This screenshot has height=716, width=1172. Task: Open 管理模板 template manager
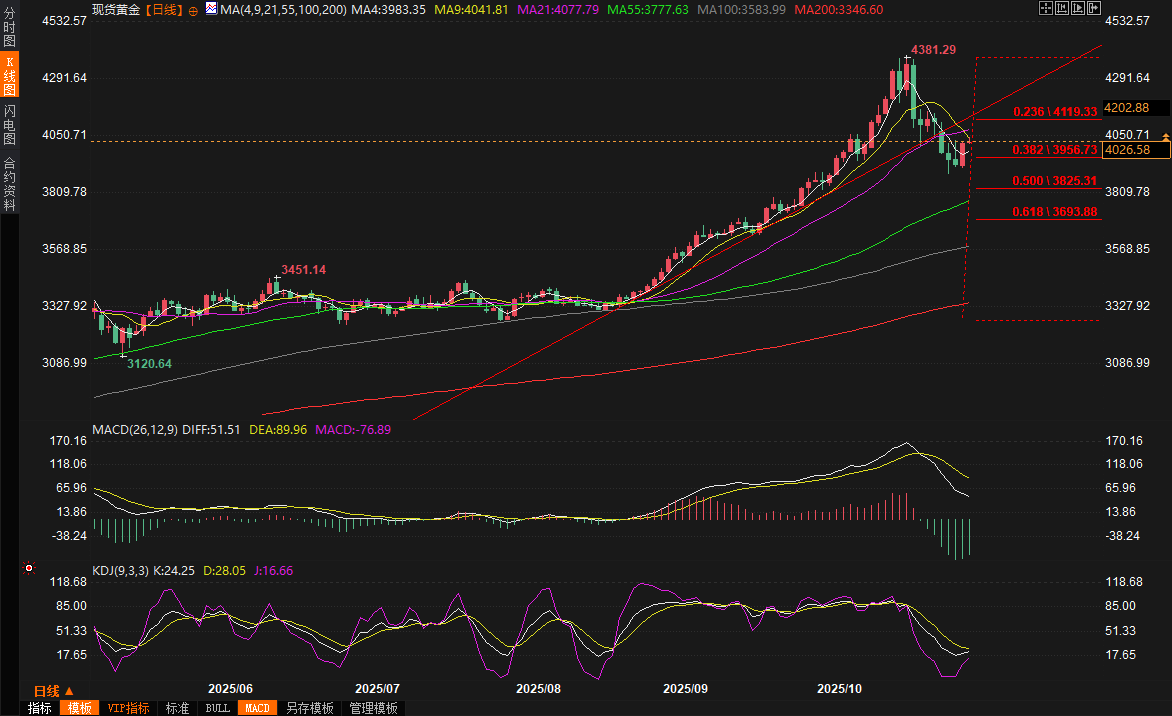click(x=373, y=708)
